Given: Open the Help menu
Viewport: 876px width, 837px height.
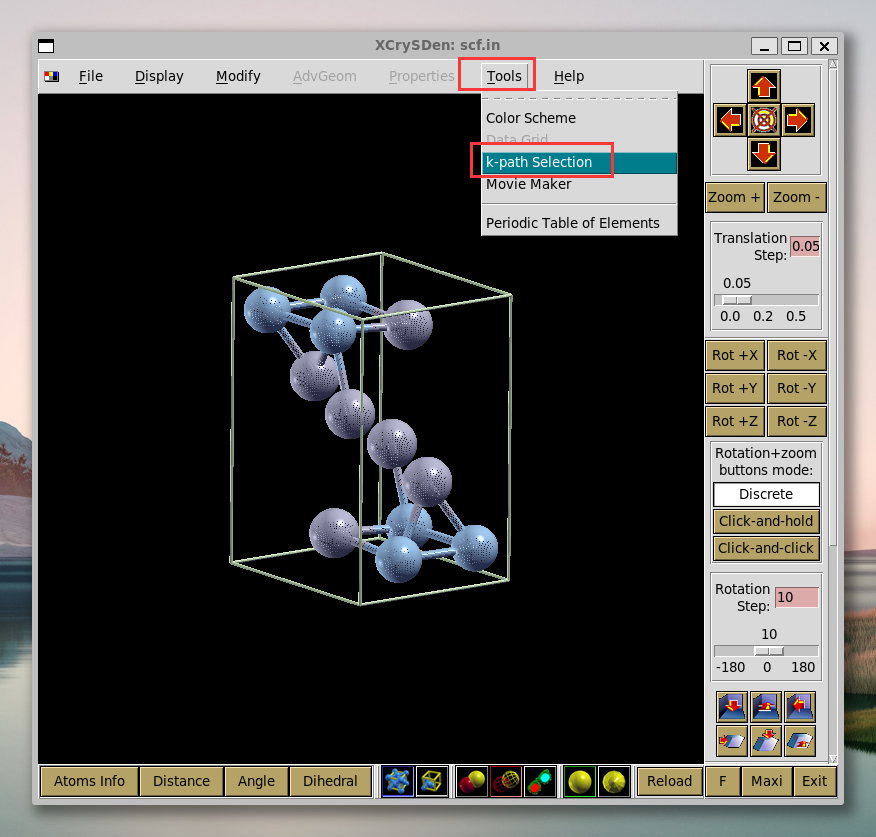Looking at the screenshot, I should point(569,76).
